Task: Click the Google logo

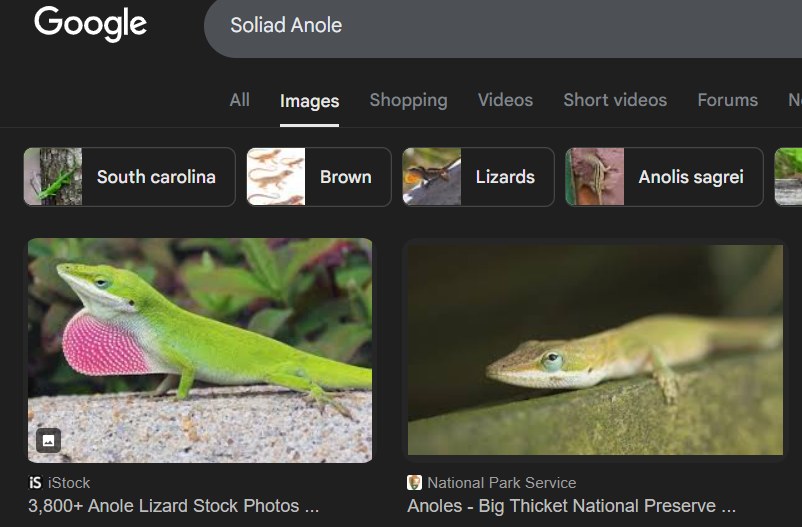Action: point(91,24)
